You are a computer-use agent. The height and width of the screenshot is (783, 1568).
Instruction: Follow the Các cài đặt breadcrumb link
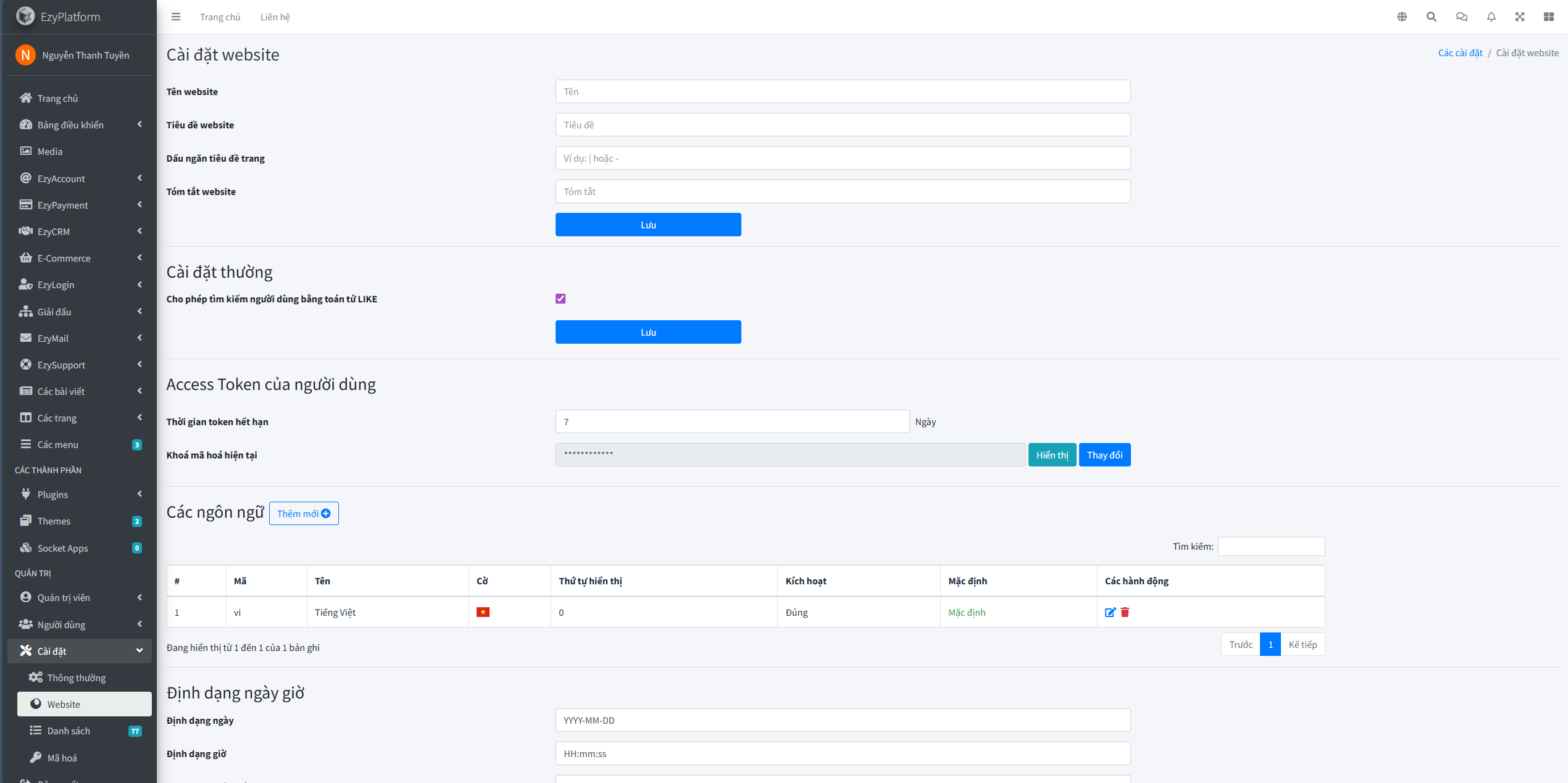coord(1460,53)
